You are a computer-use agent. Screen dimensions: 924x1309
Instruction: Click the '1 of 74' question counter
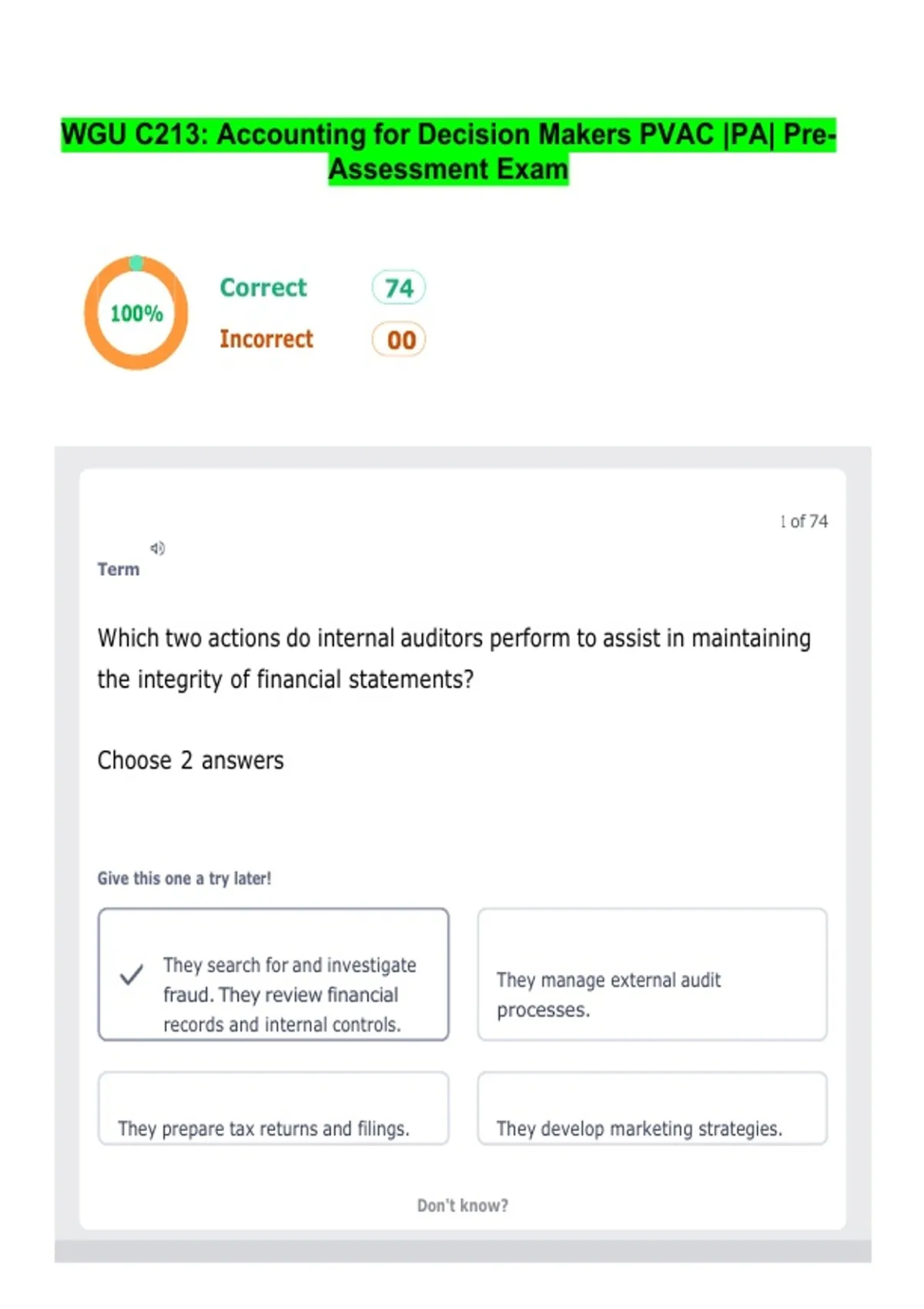click(804, 521)
